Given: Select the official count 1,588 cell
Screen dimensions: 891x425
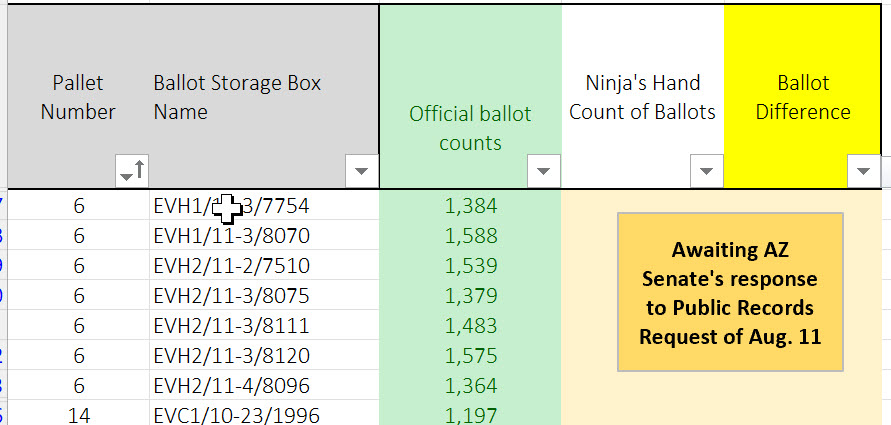Looking at the screenshot, I should [470, 237].
